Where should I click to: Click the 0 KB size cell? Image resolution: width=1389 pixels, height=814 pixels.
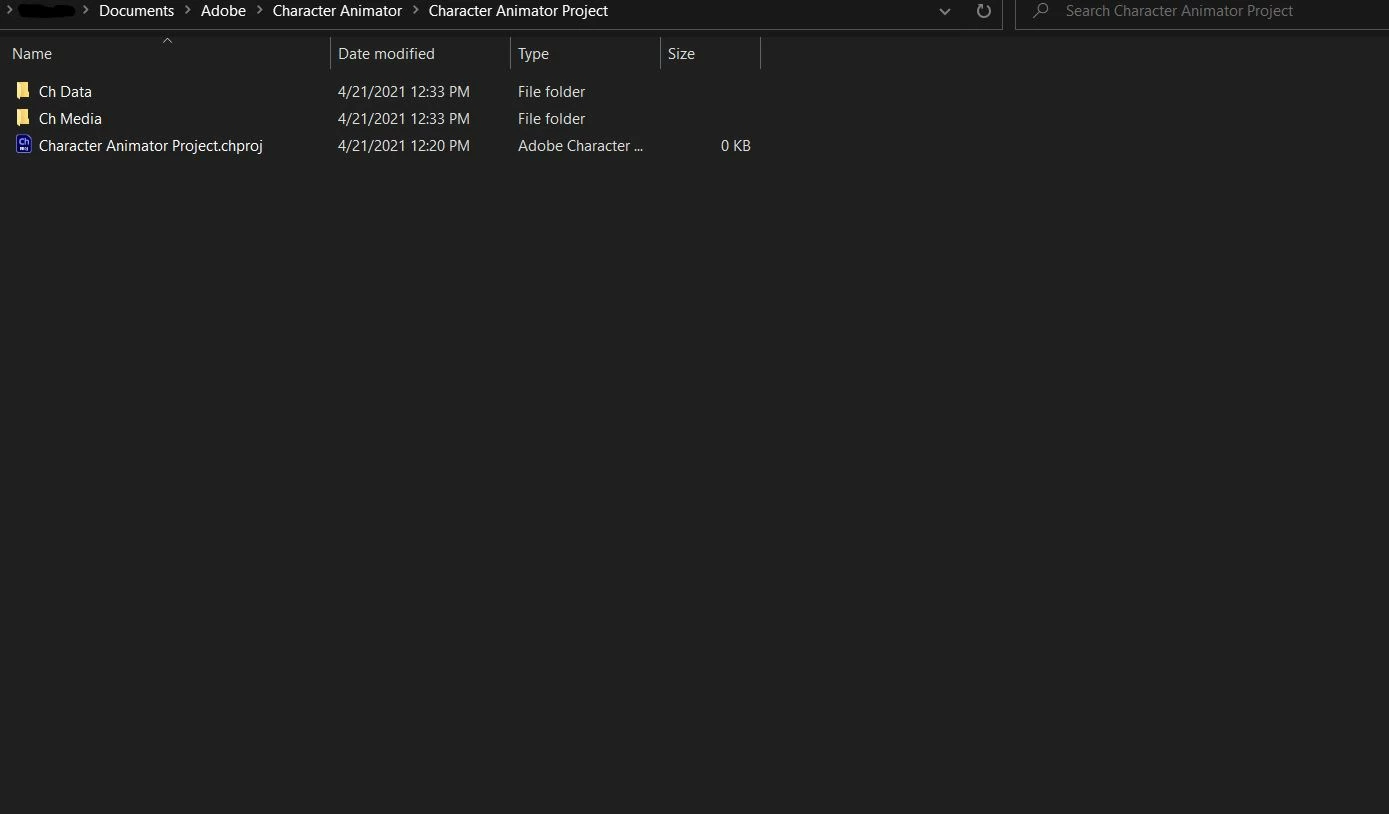click(x=735, y=145)
